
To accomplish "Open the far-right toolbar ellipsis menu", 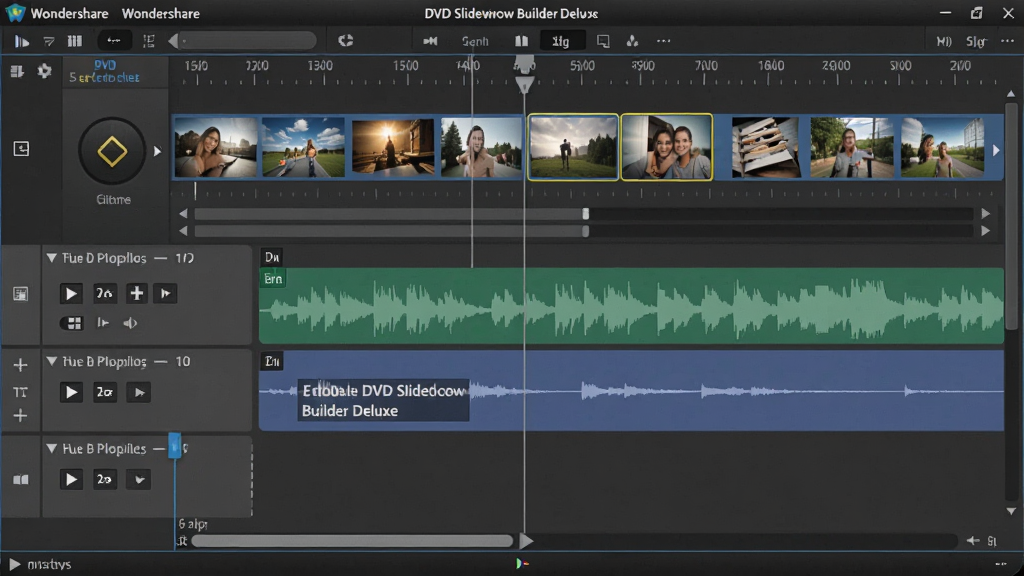I will click(1007, 41).
